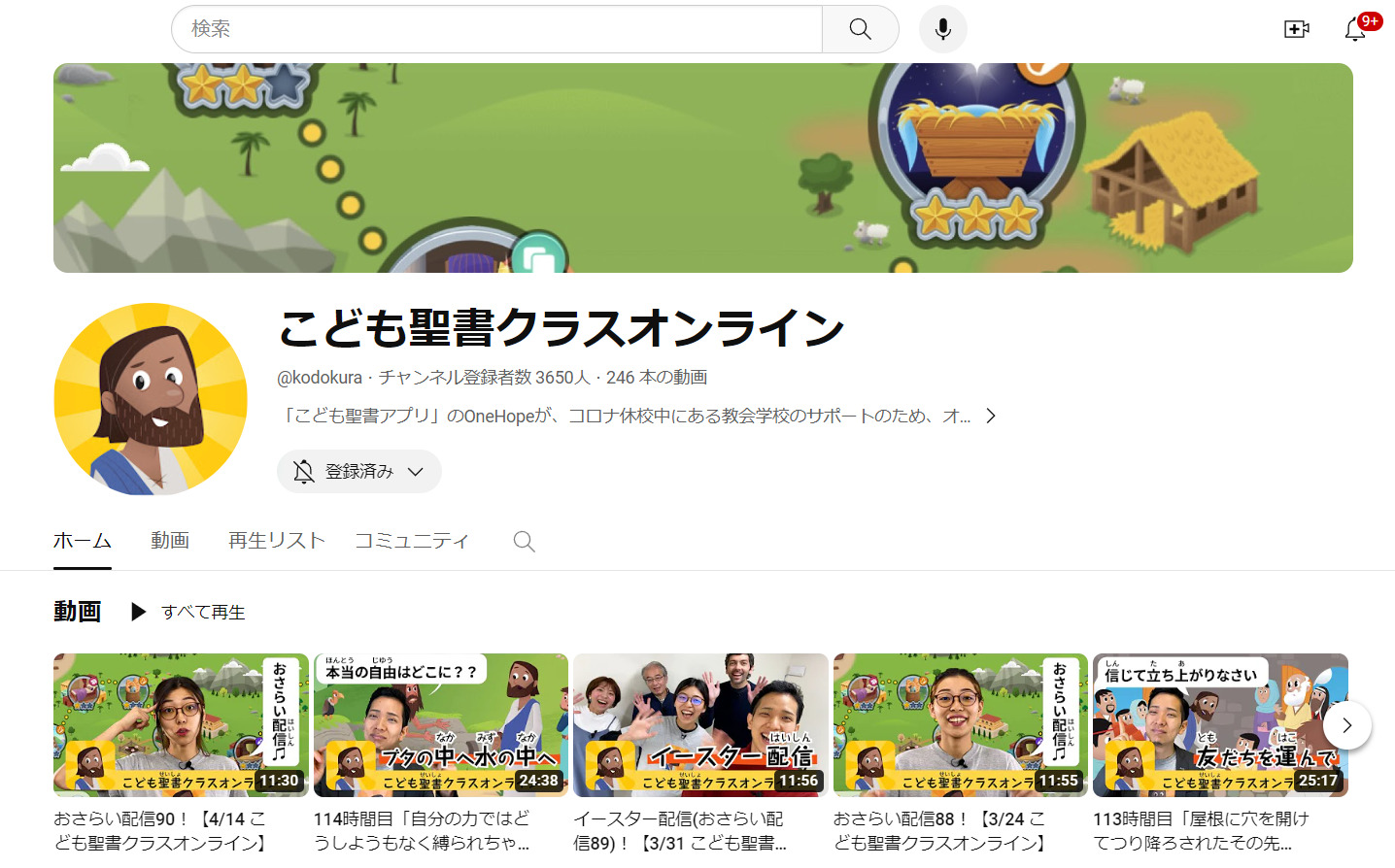Start voice search with microphone icon

pyautogui.click(x=942, y=29)
